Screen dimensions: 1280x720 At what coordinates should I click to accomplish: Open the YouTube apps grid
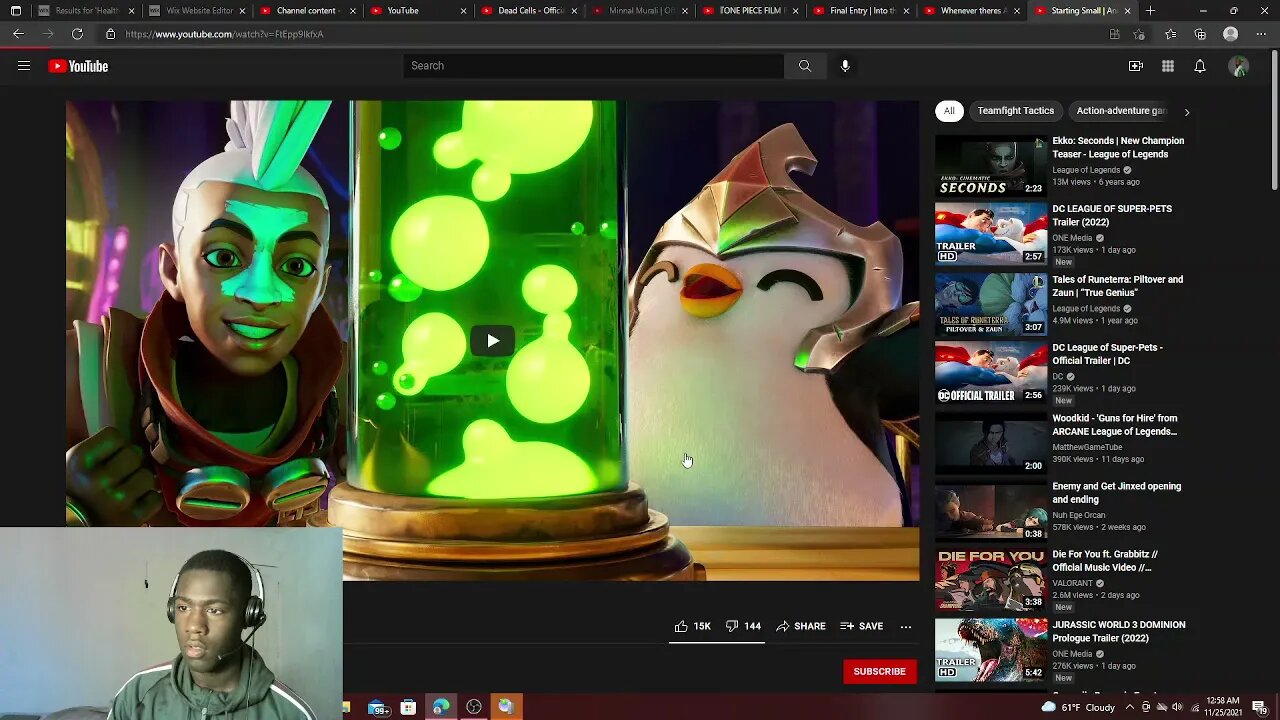pyautogui.click(x=1168, y=66)
